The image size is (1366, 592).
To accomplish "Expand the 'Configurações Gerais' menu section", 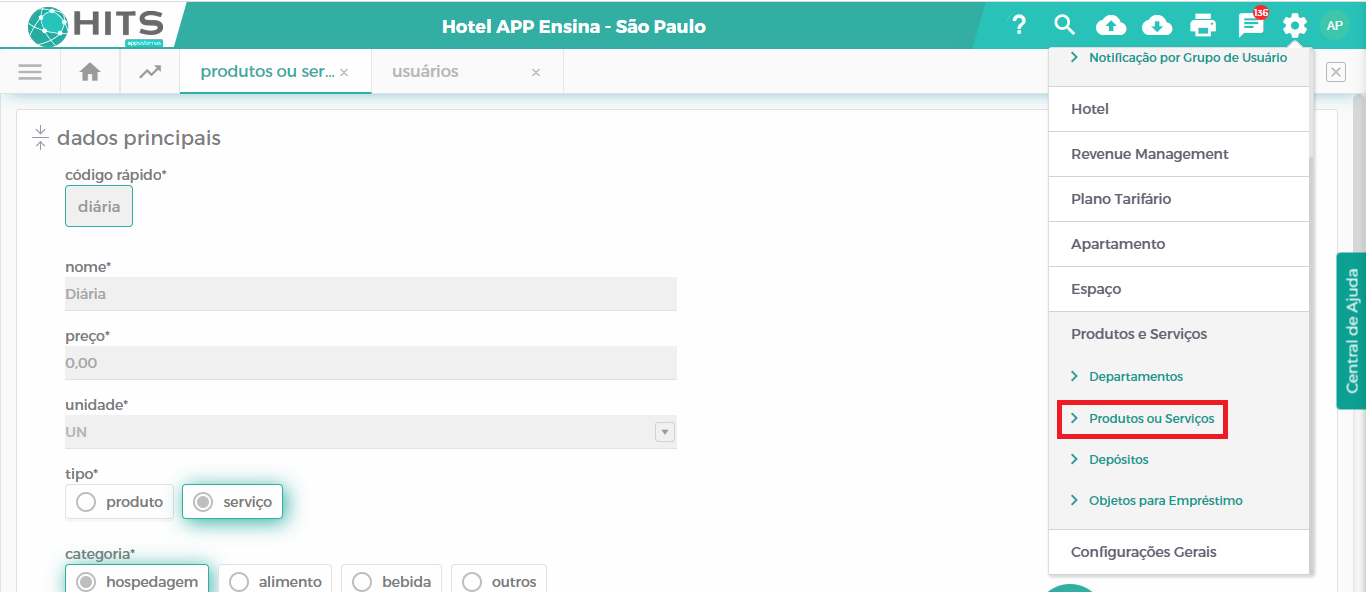I will point(1143,552).
